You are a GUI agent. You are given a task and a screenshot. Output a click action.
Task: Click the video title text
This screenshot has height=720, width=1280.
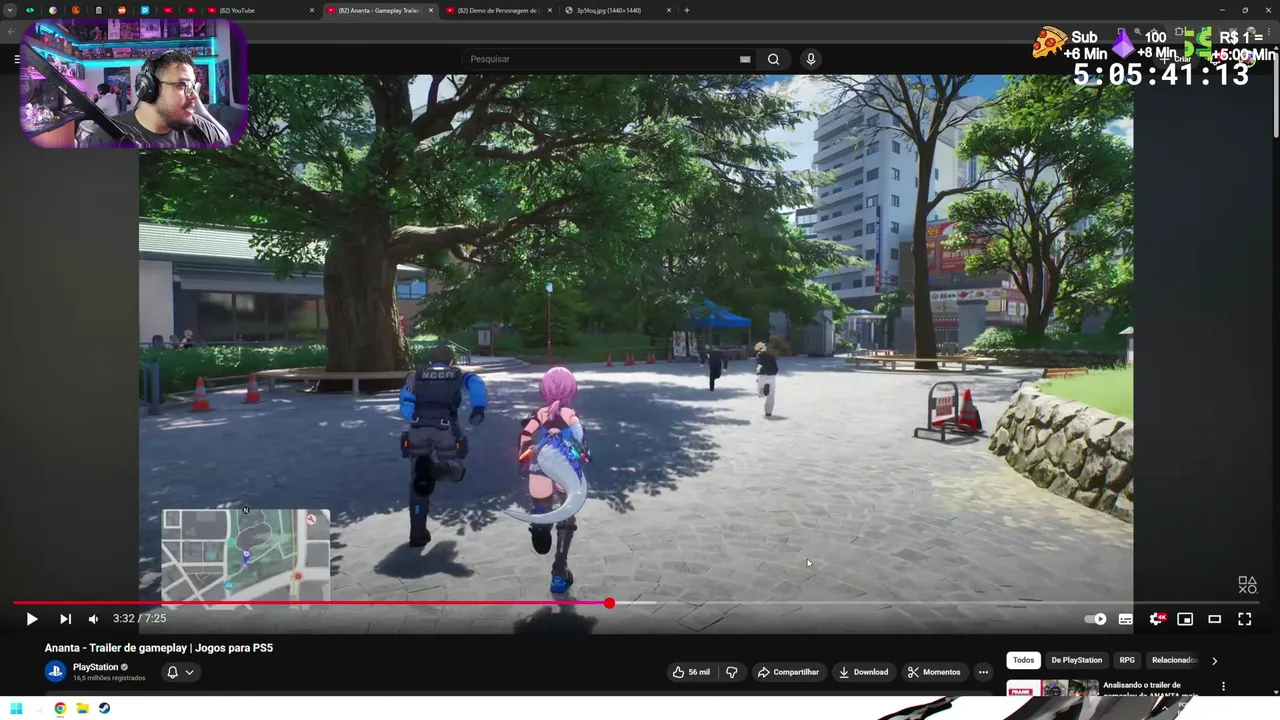pos(159,648)
